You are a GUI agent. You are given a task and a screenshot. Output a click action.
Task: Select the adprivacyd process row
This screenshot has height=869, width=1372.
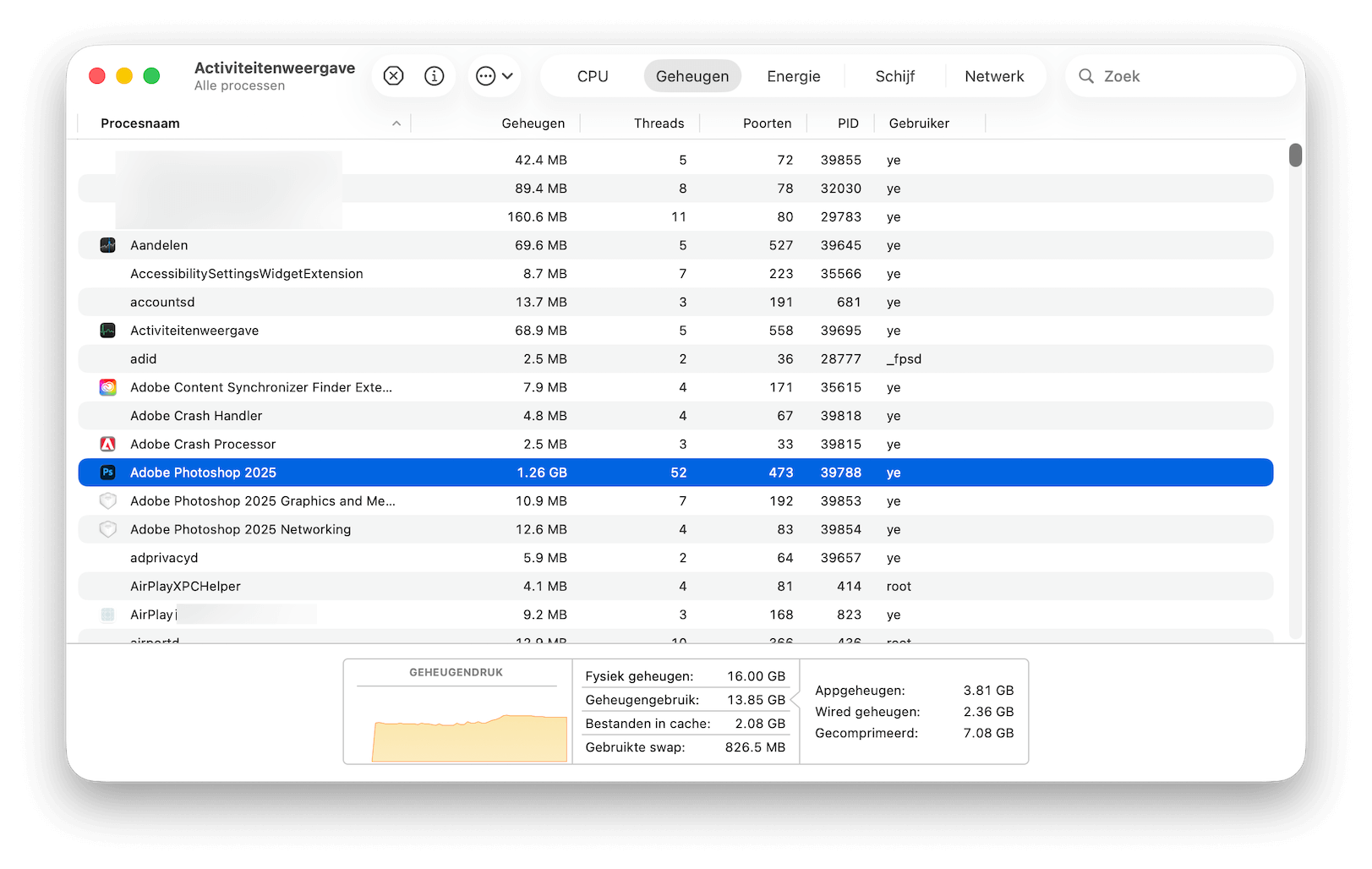click(675, 558)
